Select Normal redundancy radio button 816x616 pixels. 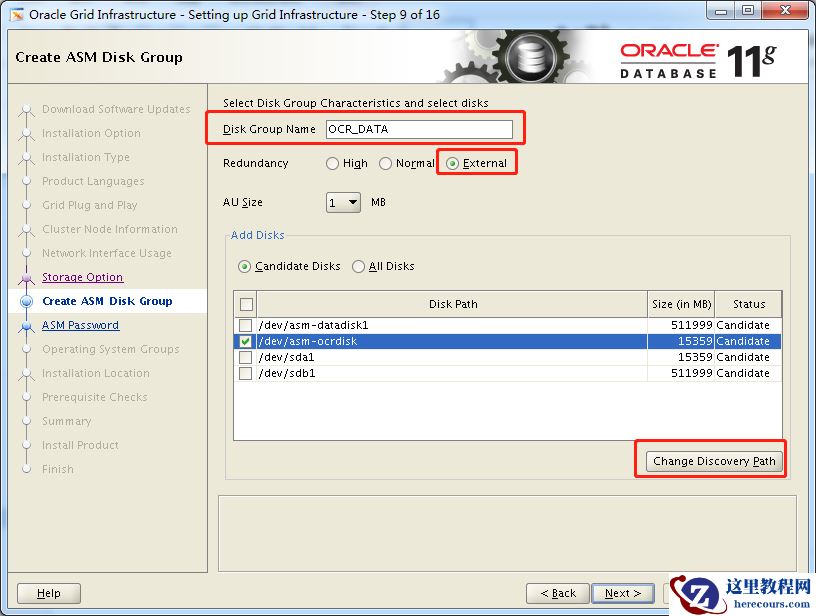[385, 163]
